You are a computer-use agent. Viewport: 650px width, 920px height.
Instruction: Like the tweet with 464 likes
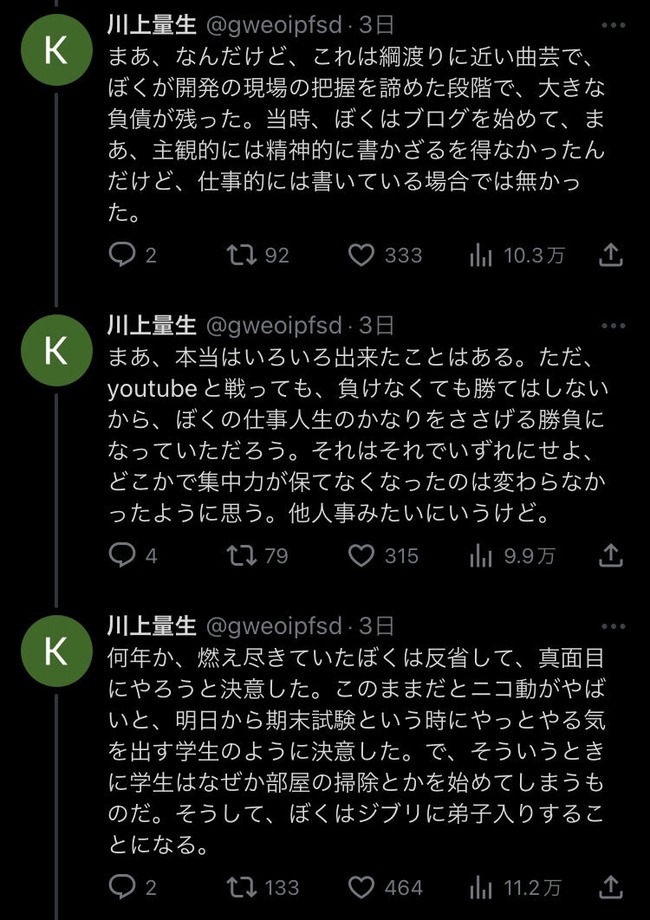click(385, 888)
